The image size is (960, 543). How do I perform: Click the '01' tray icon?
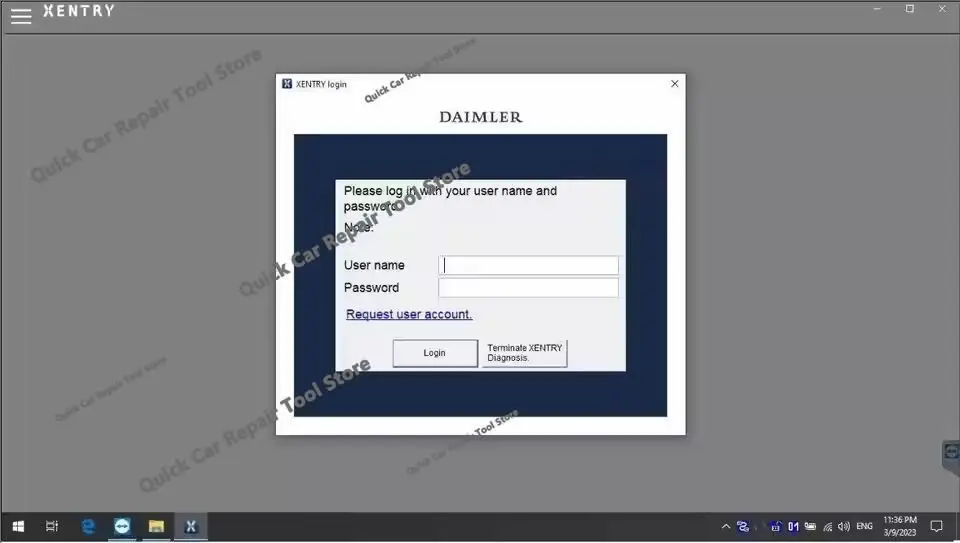coord(793,526)
